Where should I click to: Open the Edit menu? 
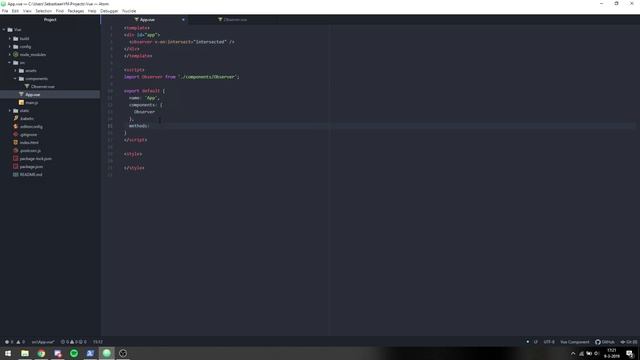coord(15,11)
